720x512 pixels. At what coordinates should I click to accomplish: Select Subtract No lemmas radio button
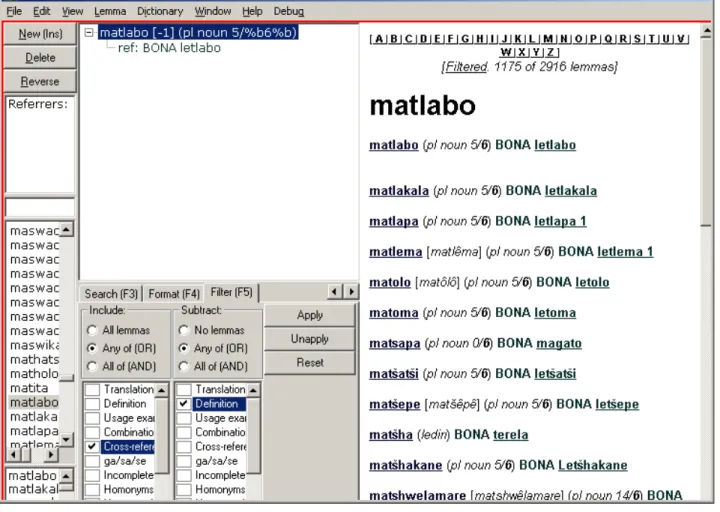(x=184, y=331)
